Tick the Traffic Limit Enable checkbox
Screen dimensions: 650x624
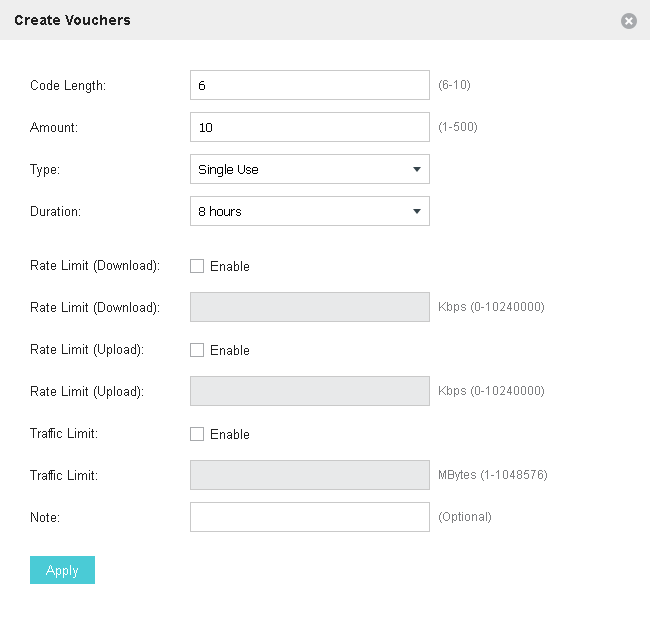pyautogui.click(x=197, y=434)
